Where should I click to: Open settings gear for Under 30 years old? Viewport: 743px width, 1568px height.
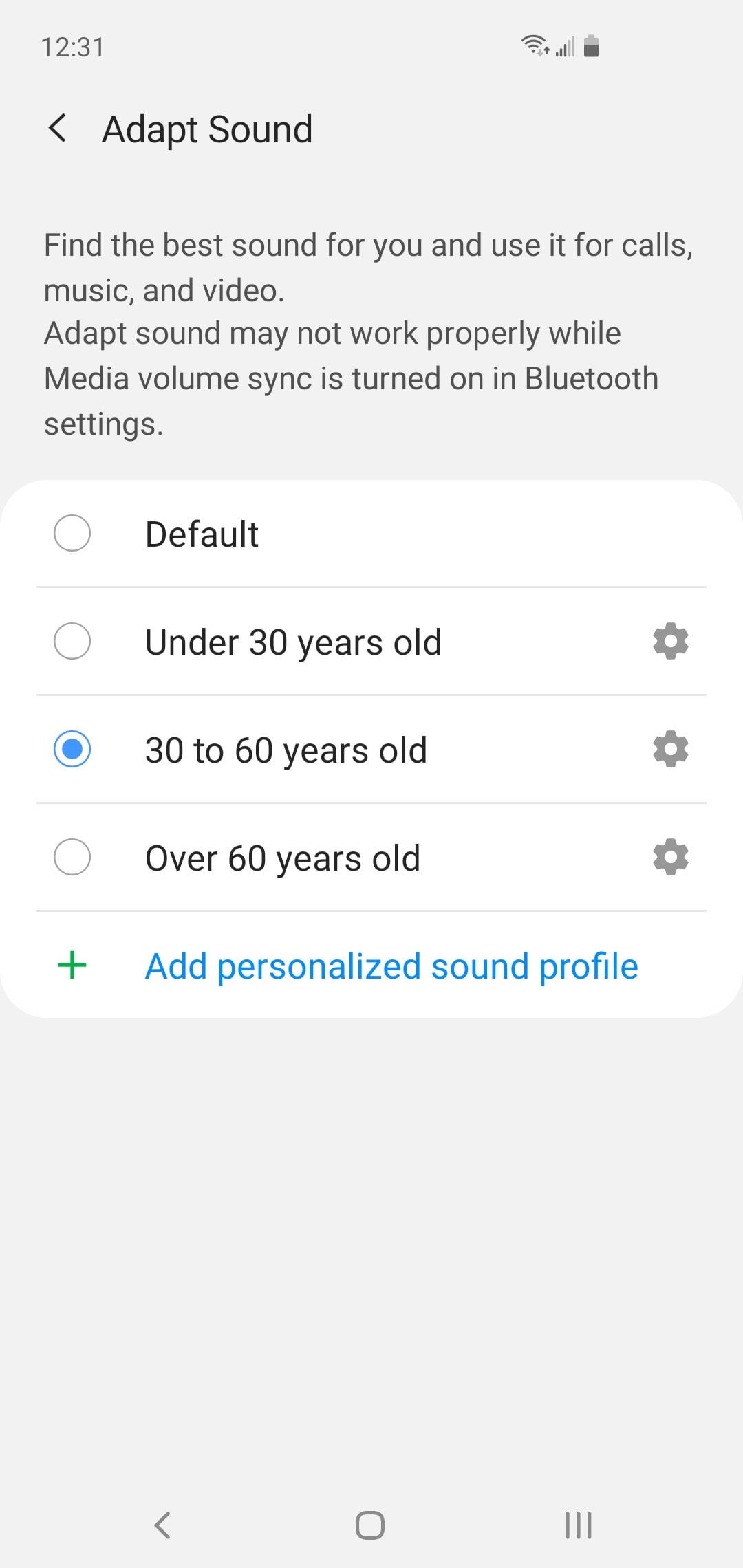pyautogui.click(x=670, y=642)
